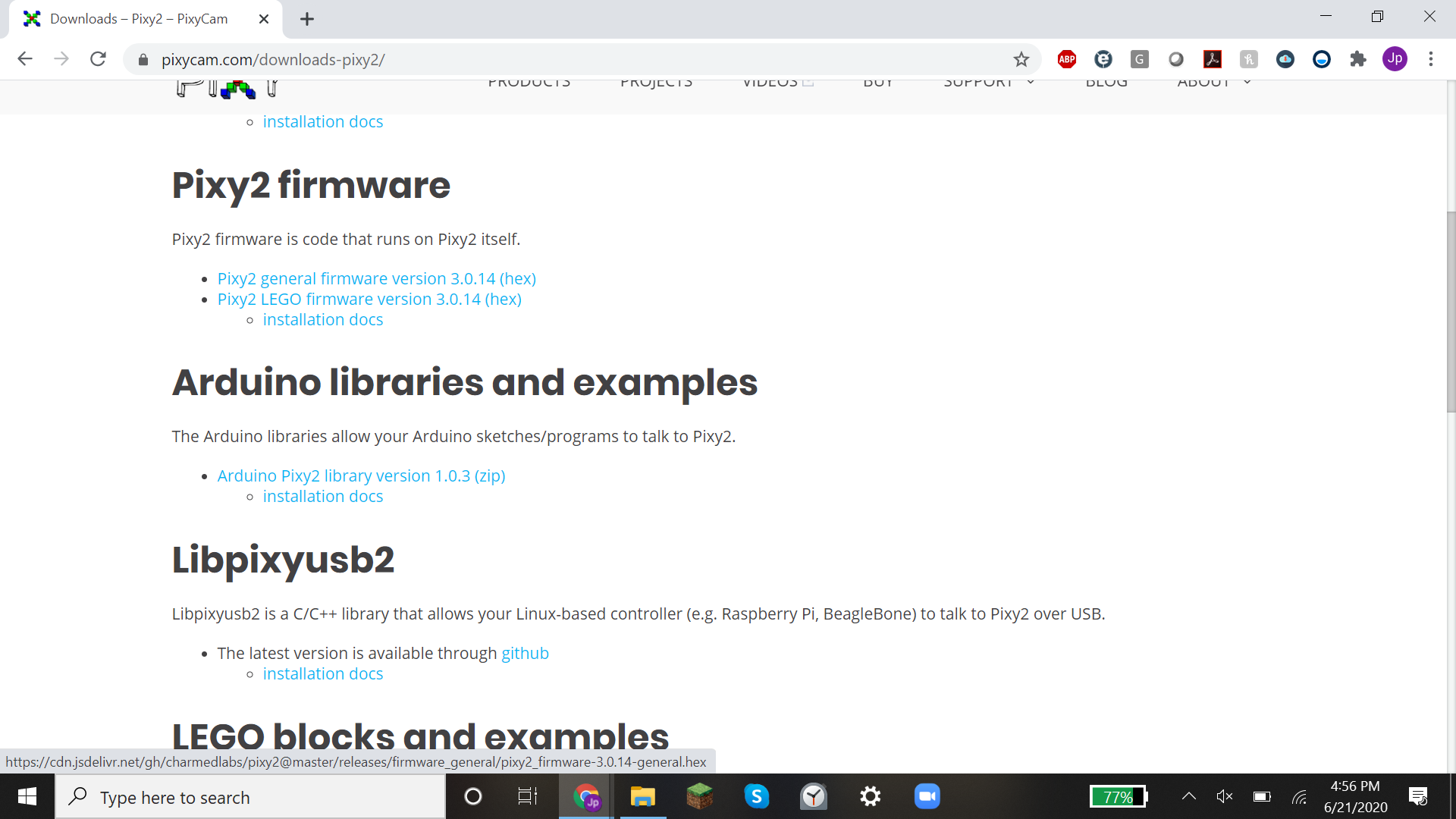Viewport: 1456px width, 819px height.
Task: Download Pixy2 general firmware version 3.0.14
Action: [376, 278]
